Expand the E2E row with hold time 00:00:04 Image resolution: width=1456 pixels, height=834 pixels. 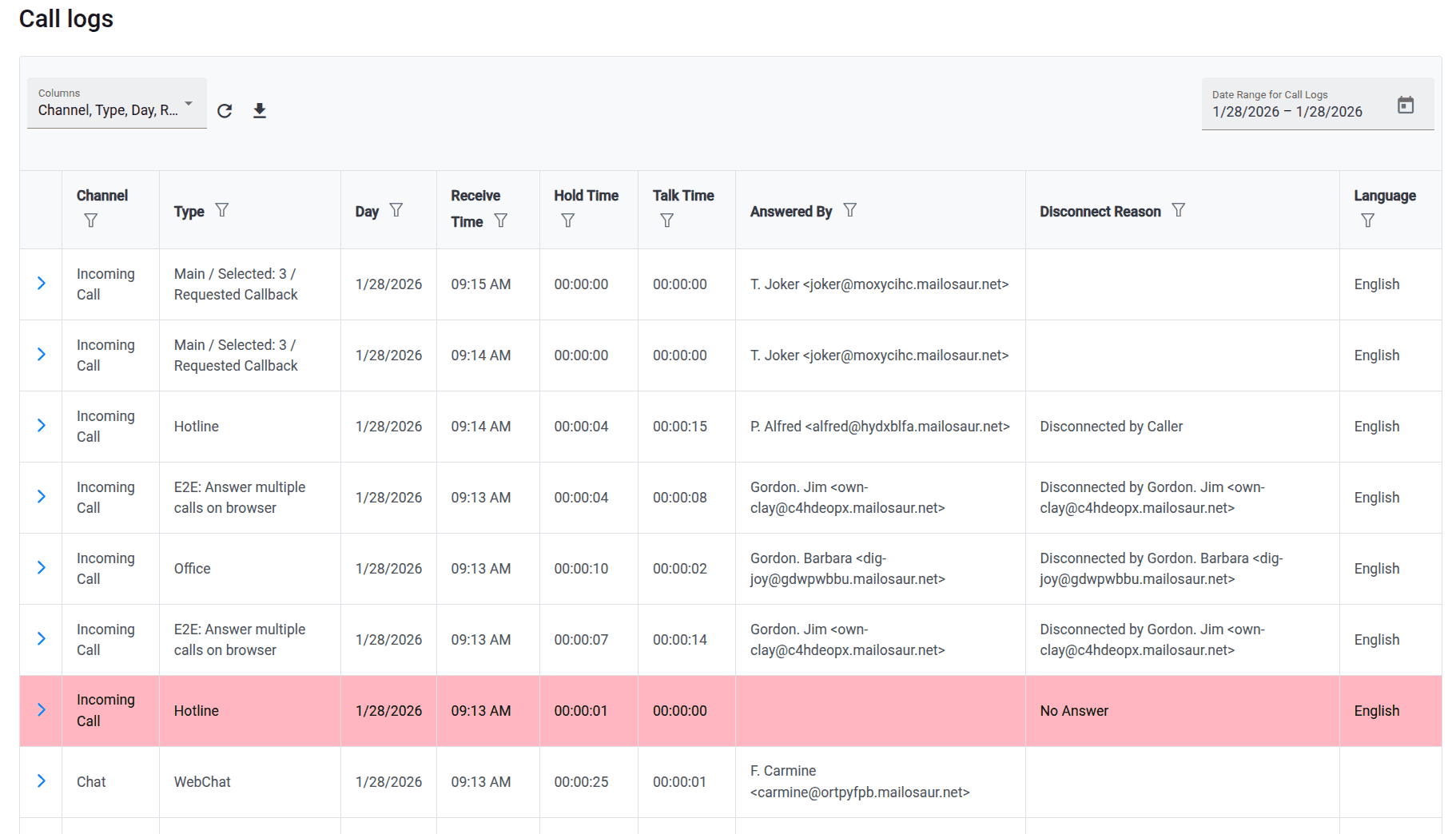pos(42,497)
